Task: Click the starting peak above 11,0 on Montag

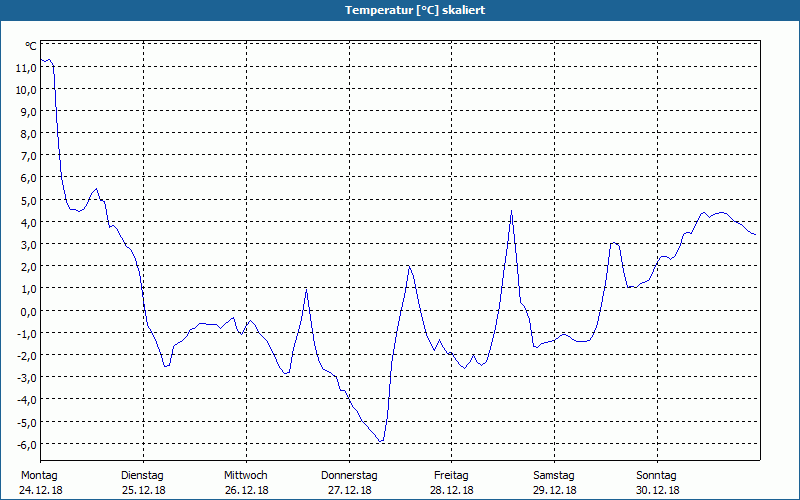Action: click(49, 60)
